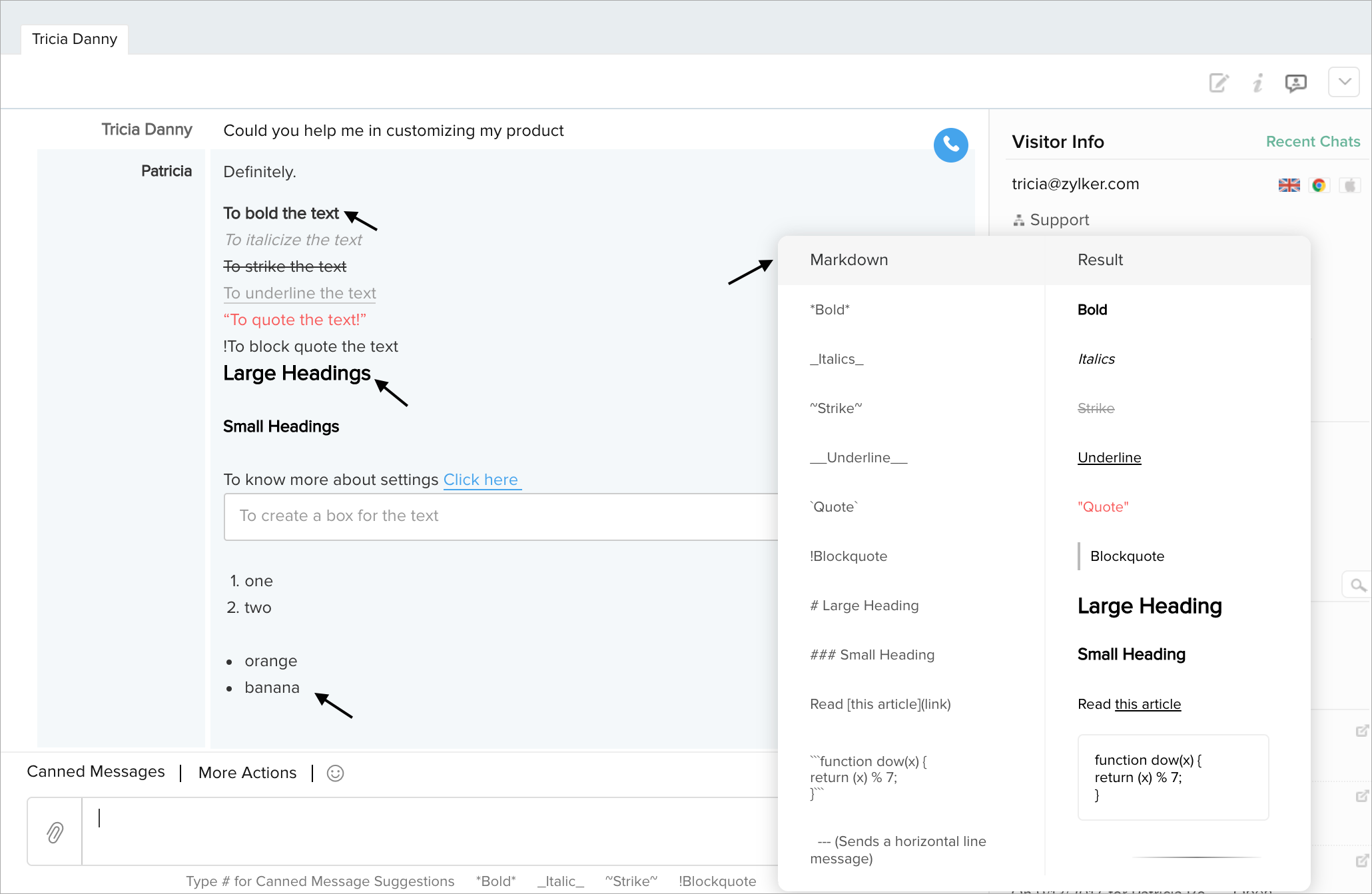Switch to Recent Chats

(x=1313, y=142)
